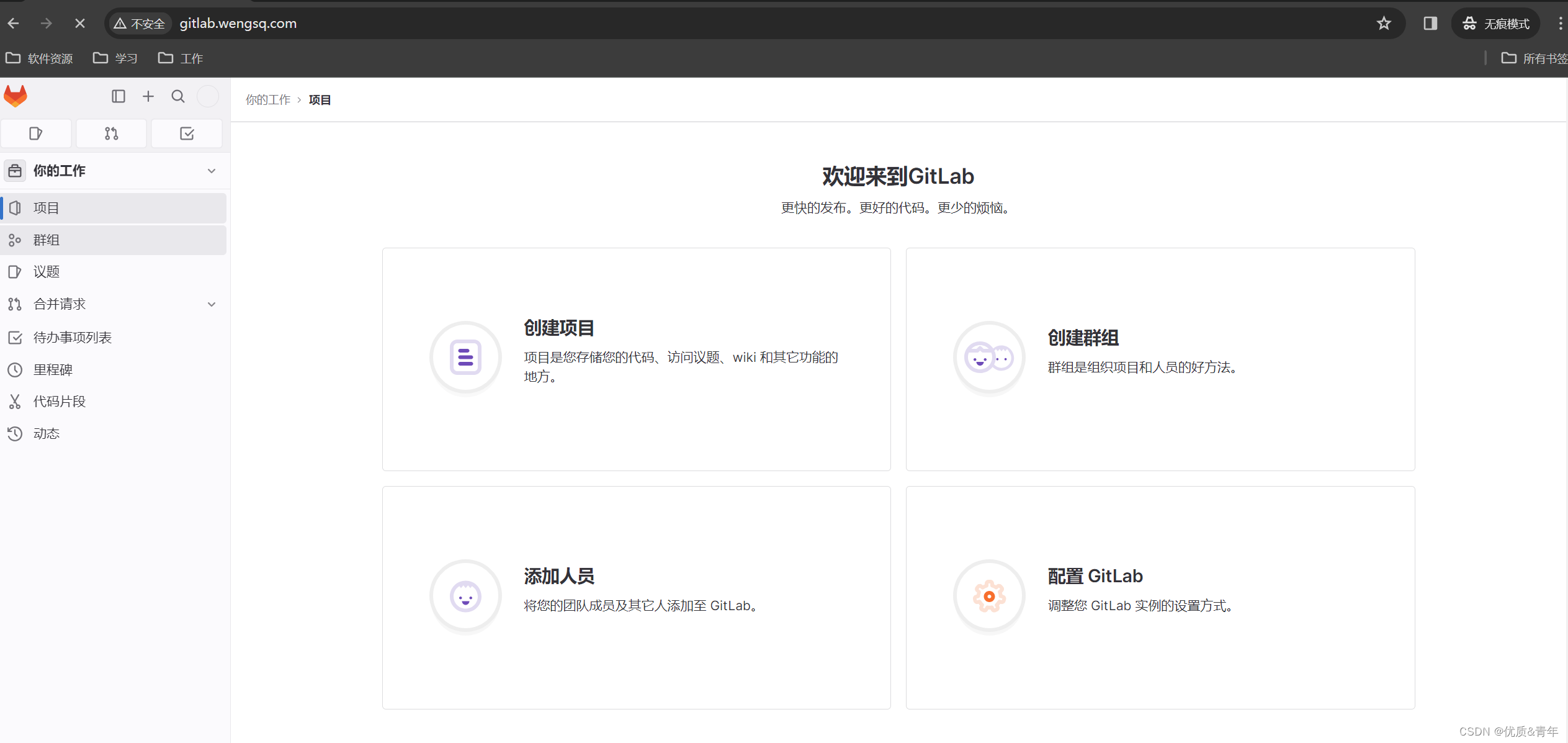The height and width of the screenshot is (743, 1568).
Task: Click the 项目 breadcrumb
Action: (x=320, y=100)
